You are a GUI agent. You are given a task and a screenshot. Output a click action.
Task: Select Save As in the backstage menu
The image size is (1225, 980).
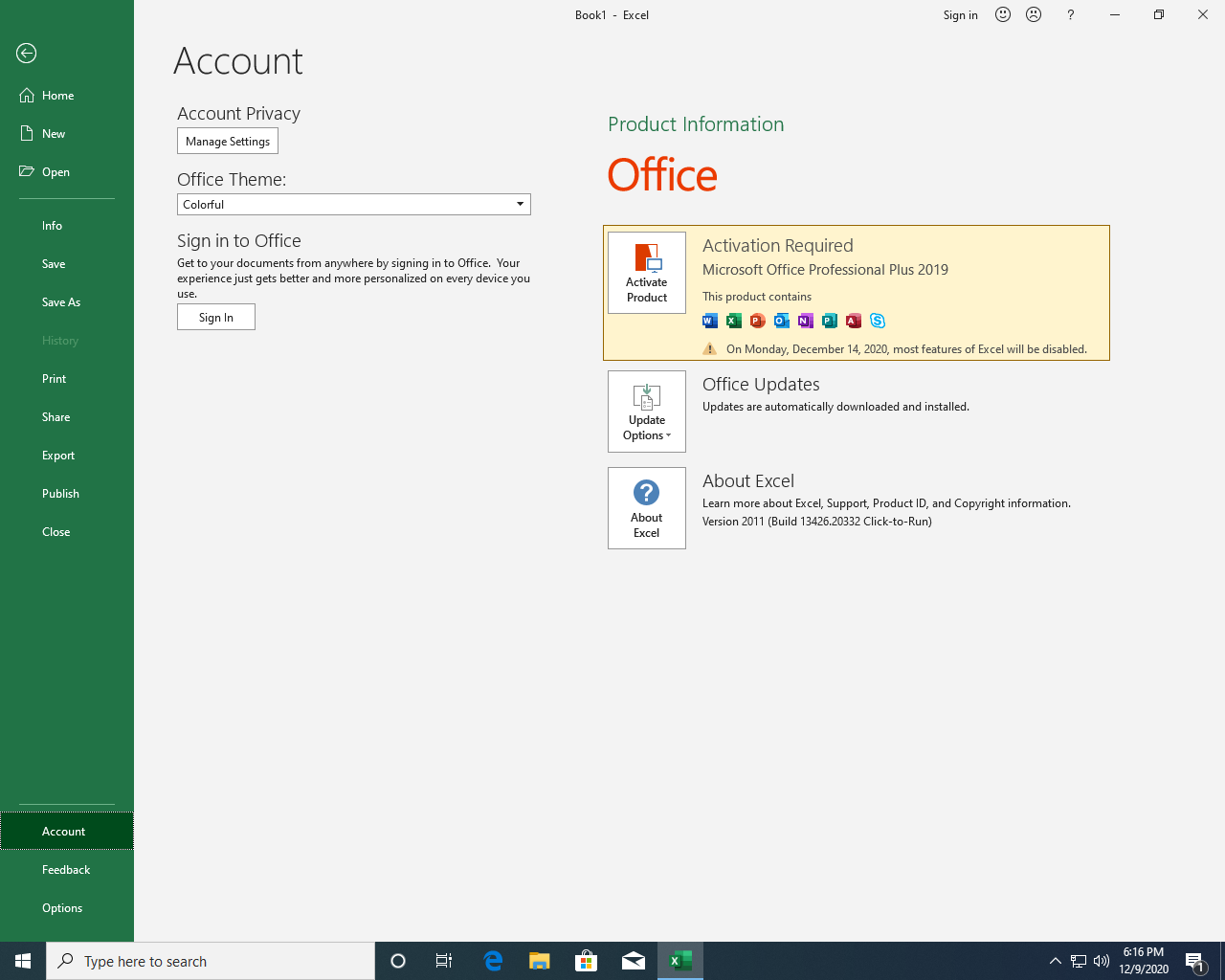click(67, 302)
